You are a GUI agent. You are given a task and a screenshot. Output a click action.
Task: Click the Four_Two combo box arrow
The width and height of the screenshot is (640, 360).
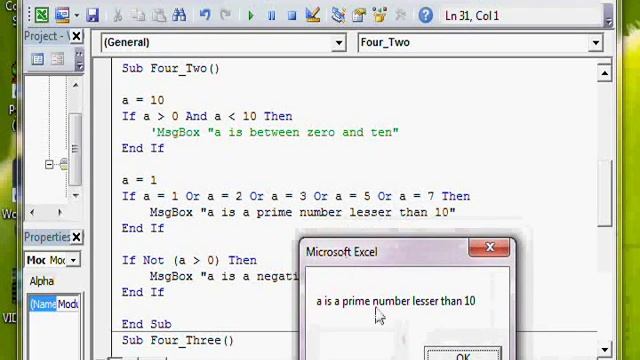point(596,43)
